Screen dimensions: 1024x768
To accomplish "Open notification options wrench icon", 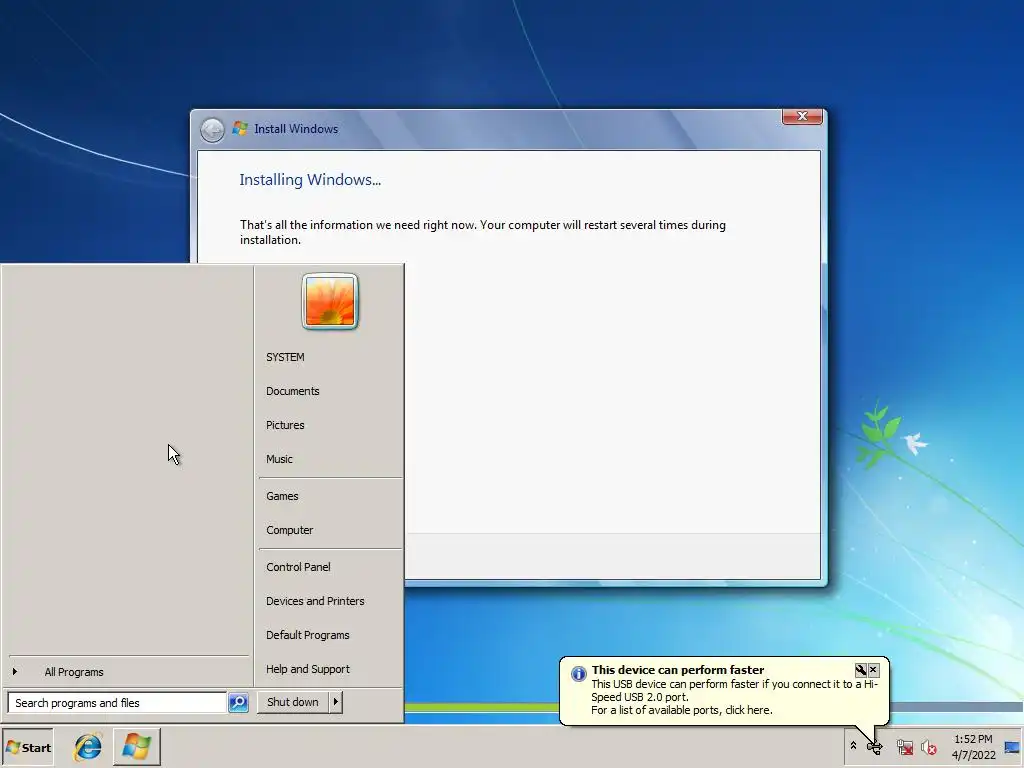I will point(861,669).
